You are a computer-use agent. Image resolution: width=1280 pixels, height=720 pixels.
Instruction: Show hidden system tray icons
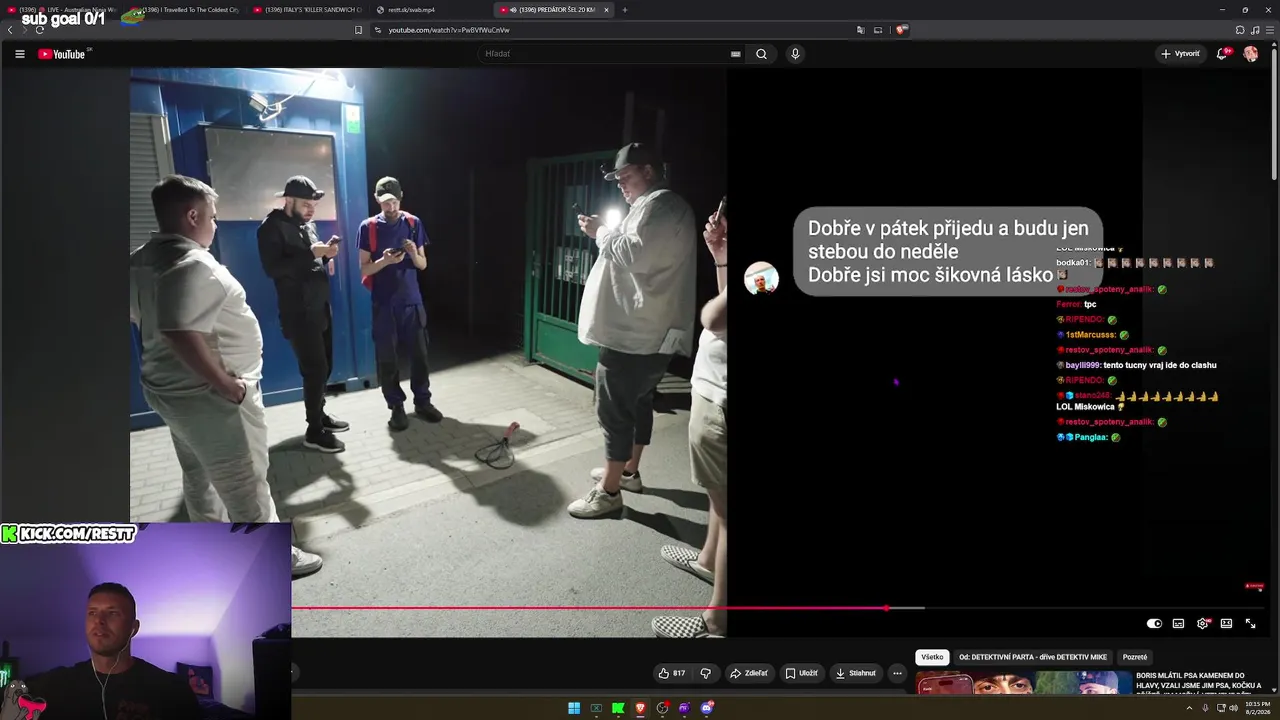click(1190, 708)
